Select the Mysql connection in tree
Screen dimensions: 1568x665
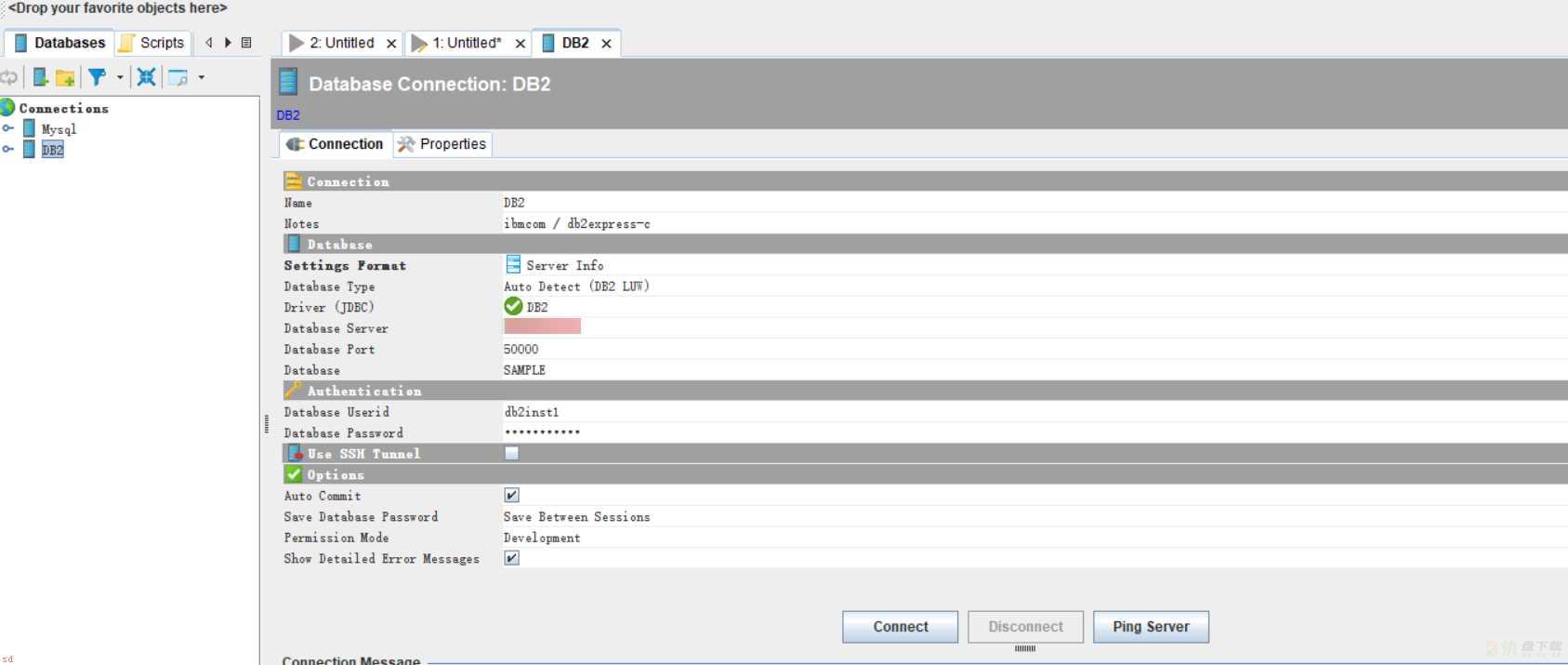pyautogui.click(x=59, y=129)
